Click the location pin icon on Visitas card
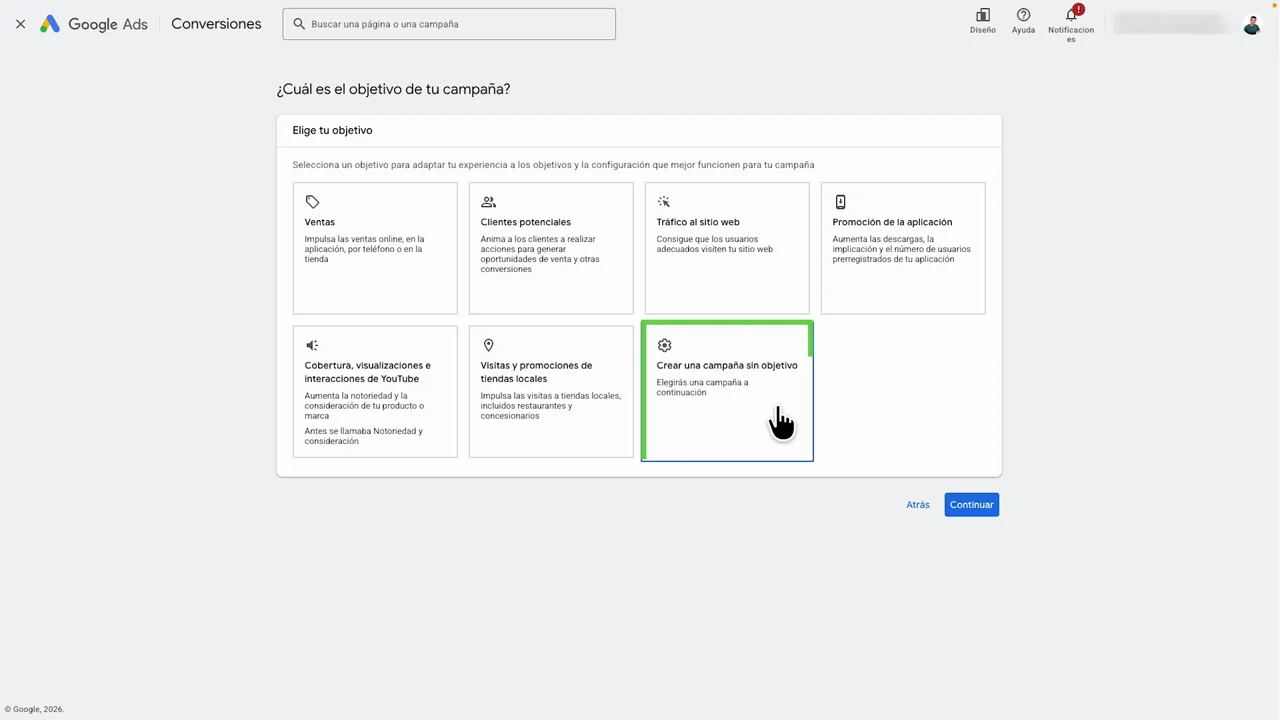This screenshot has height=720, width=1280. click(488, 345)
